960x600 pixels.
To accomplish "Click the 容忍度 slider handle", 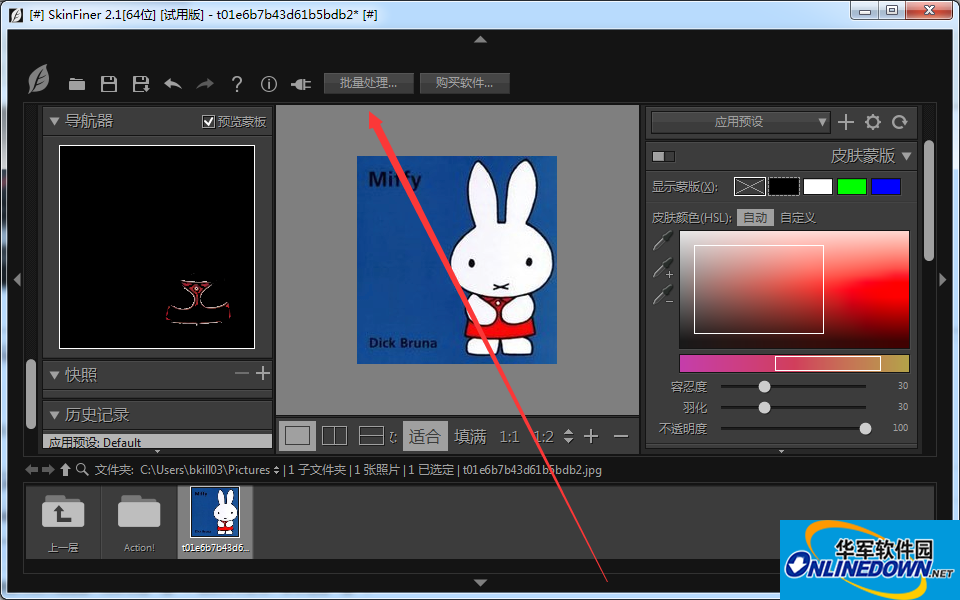I will 765,387.
